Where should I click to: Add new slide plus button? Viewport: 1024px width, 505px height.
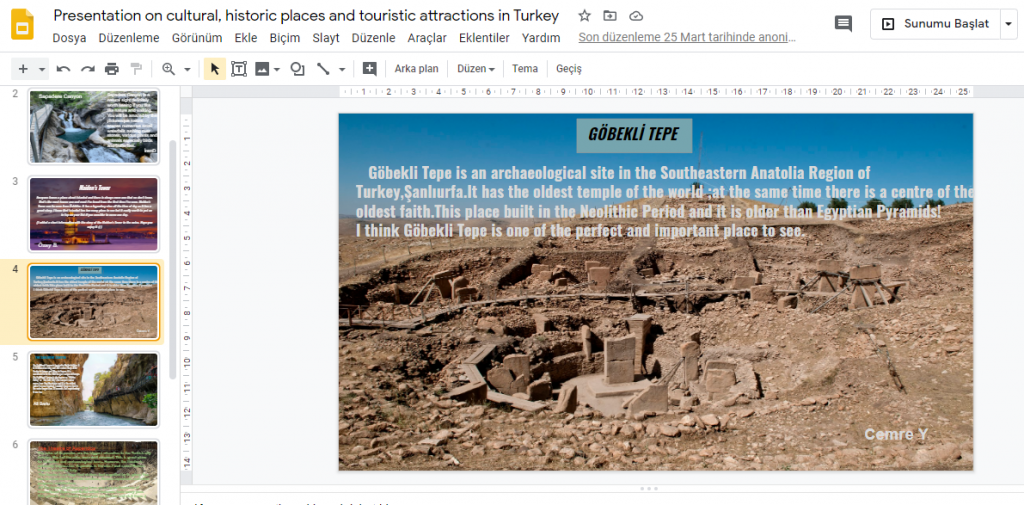(x=24, y=69)
